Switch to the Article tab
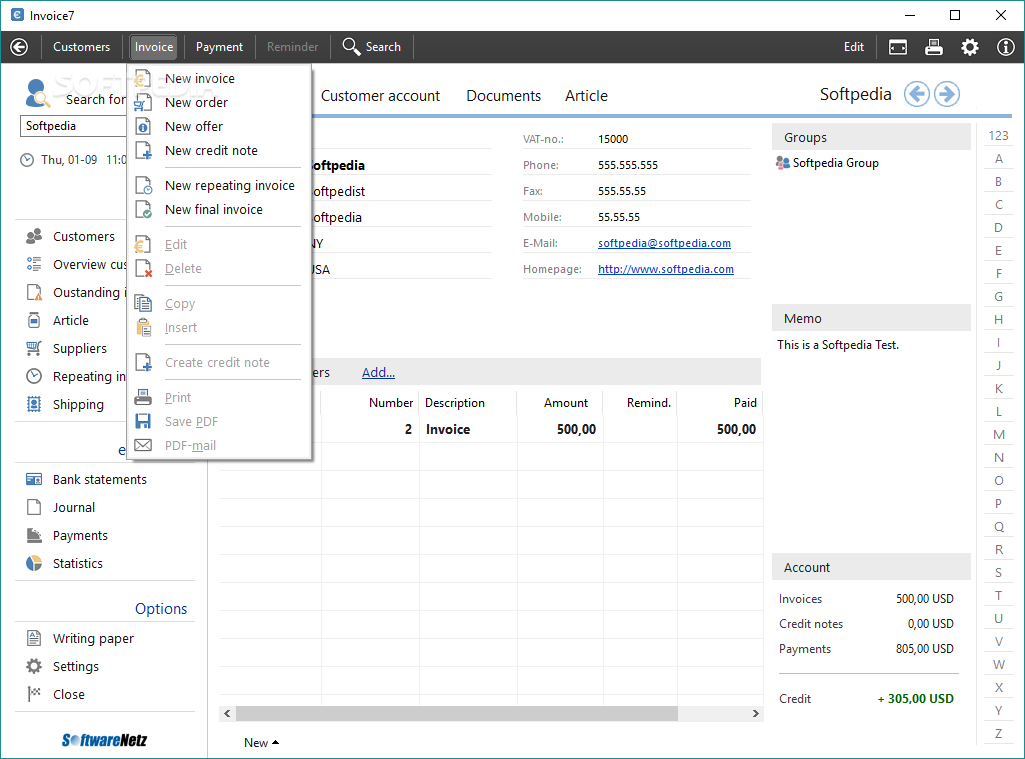This screenshot has height=759, width=1025. pos(586,96)
